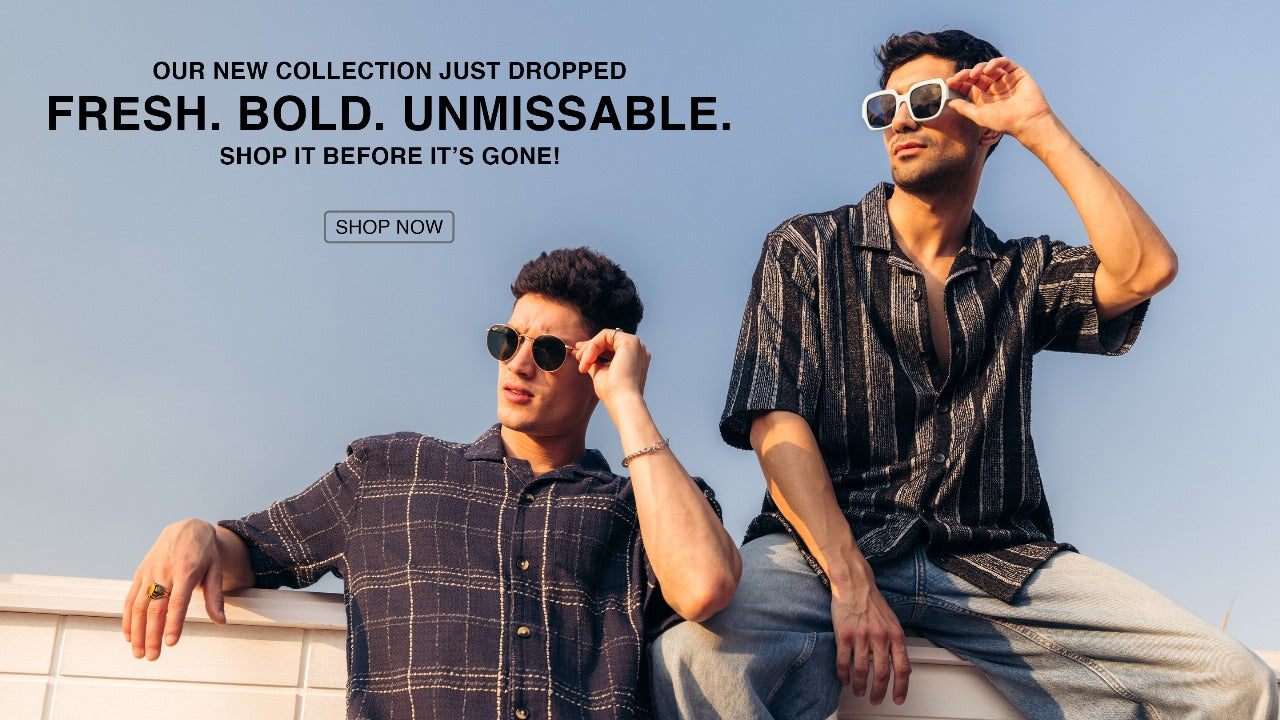Screen dimensions: 1280x720
Task: Click 'Shop it before it's gone!' tagline
Action: (x=389, y=156)
